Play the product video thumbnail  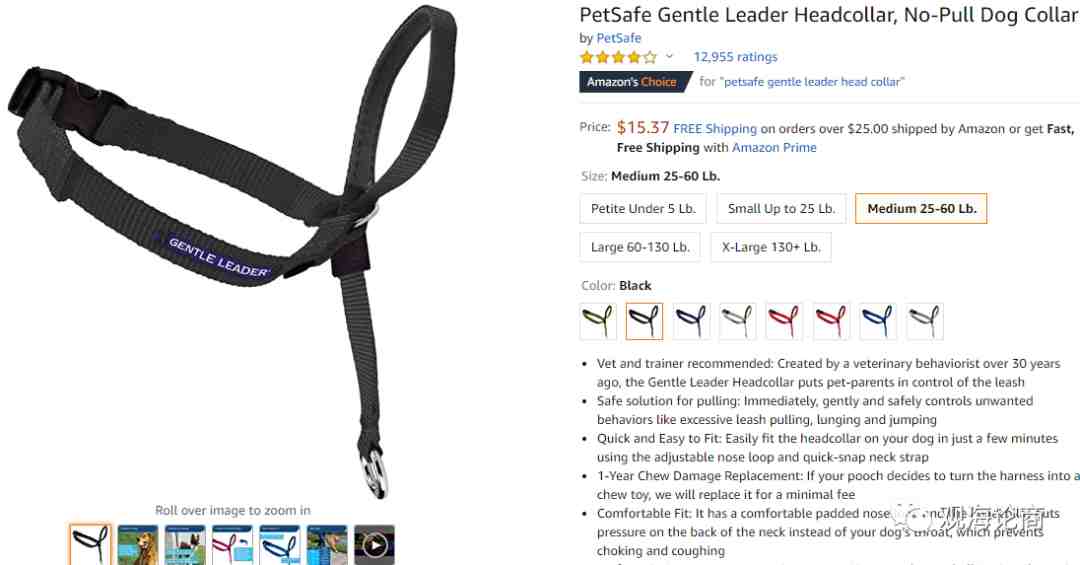pos(374,545)
